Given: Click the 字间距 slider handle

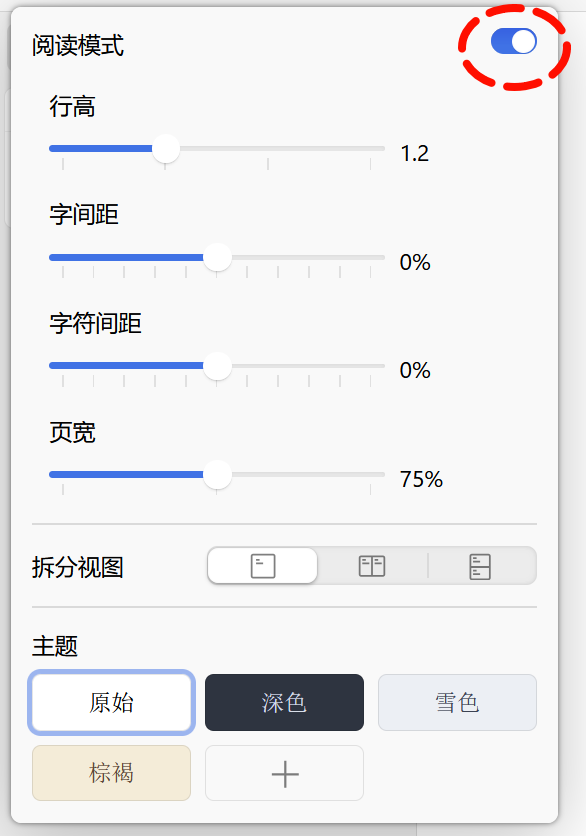Looking at the screenshot, I should 216,258.
